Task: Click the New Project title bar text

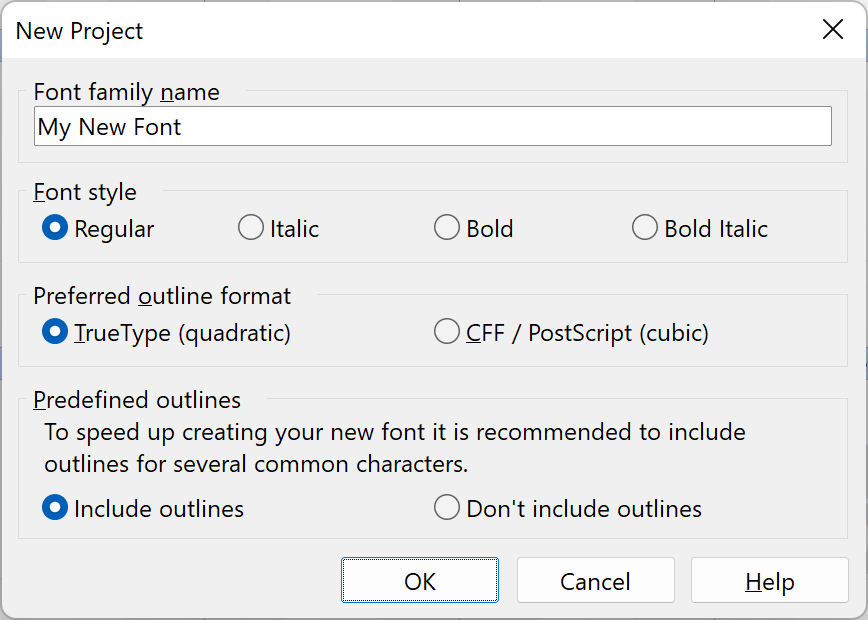Action: (80, 31)
